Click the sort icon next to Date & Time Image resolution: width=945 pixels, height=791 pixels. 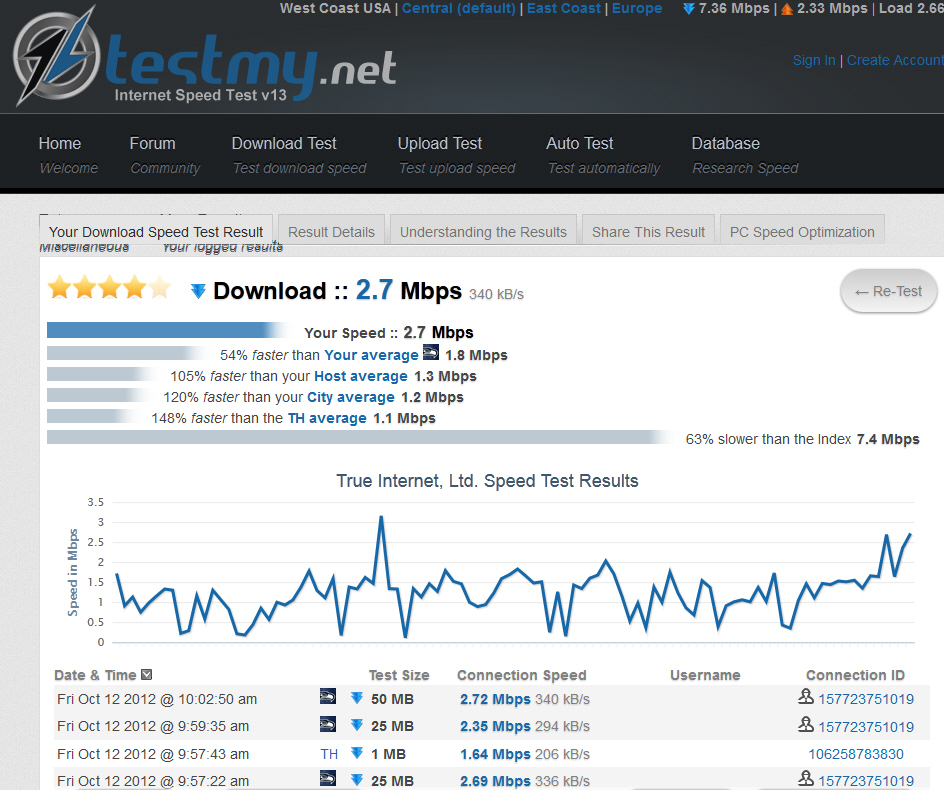click(x=146, y=675)
